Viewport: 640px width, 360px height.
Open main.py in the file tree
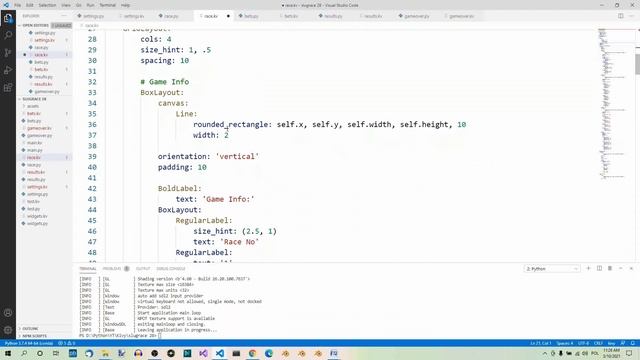[x=35, y=150]
